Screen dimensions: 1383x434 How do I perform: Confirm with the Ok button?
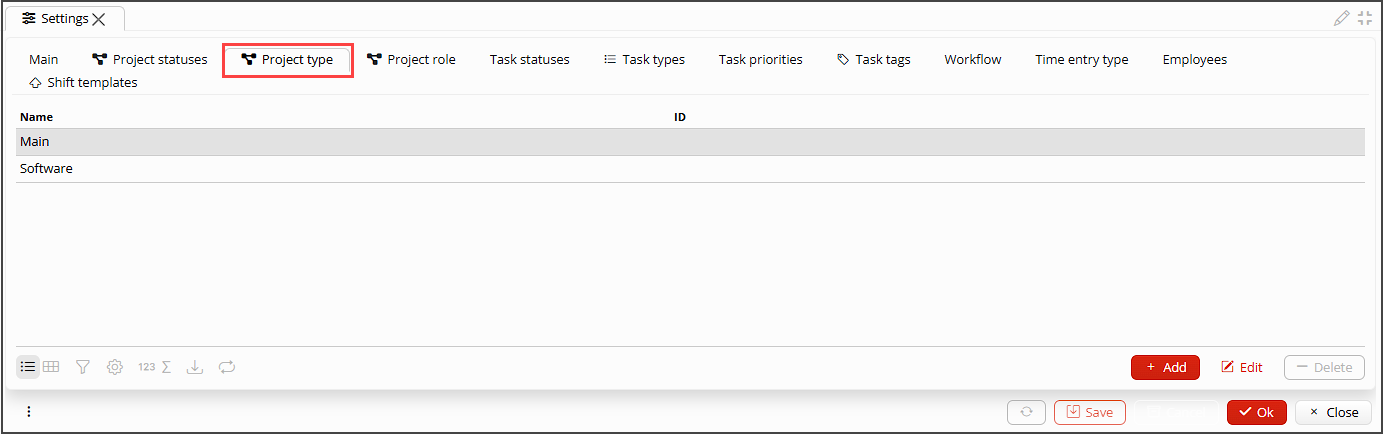point(1257,412)
